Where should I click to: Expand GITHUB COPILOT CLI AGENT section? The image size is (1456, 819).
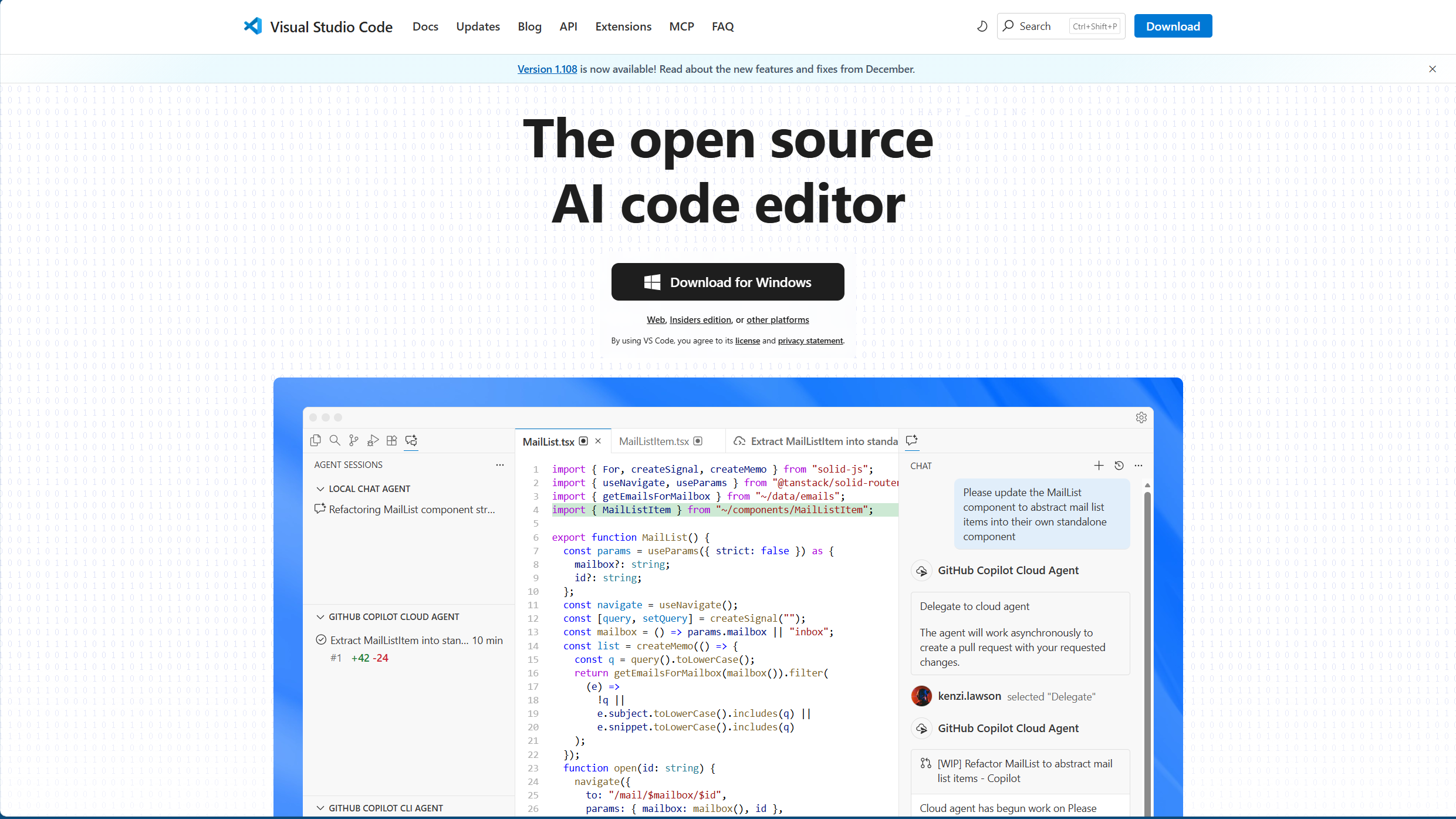[320, 808]
